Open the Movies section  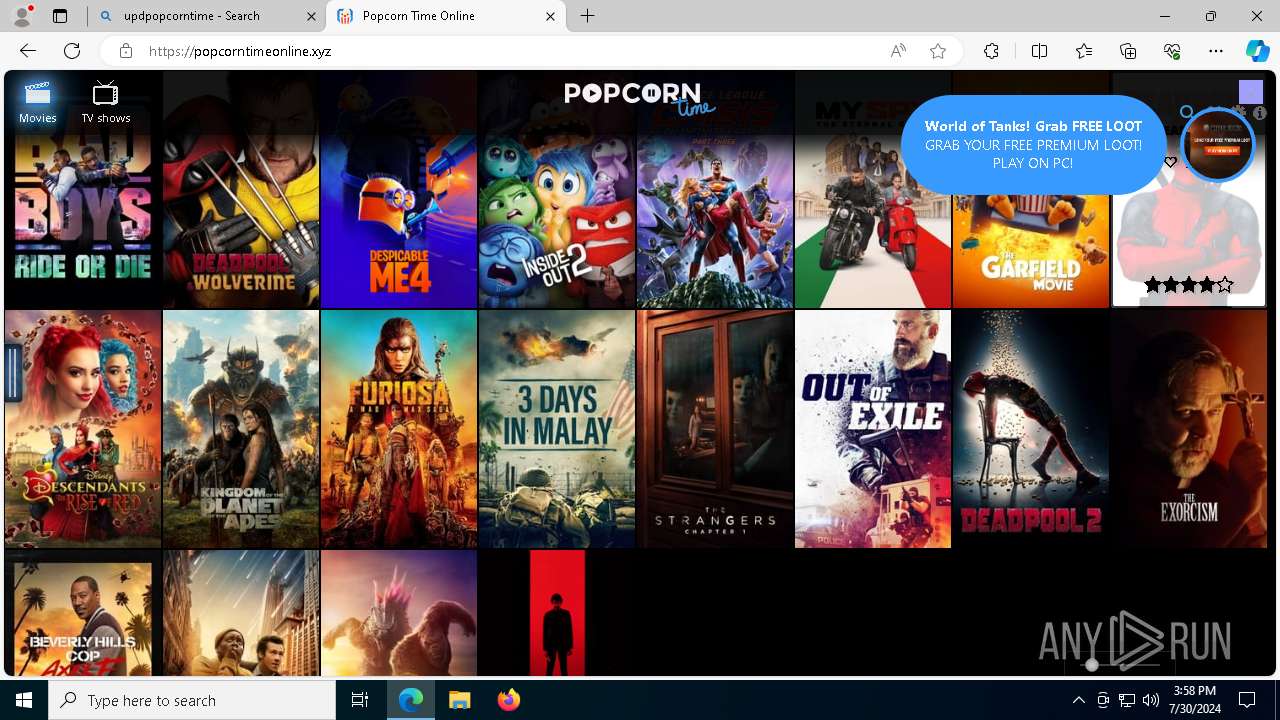click(x=38, y=103)
